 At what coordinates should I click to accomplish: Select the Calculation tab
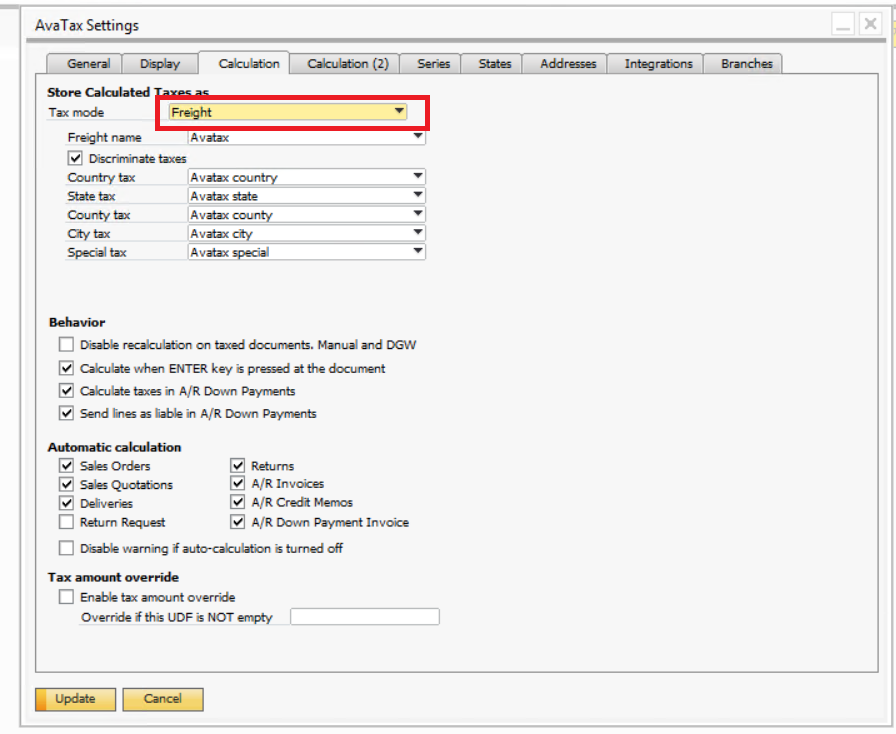pos(245,63)
